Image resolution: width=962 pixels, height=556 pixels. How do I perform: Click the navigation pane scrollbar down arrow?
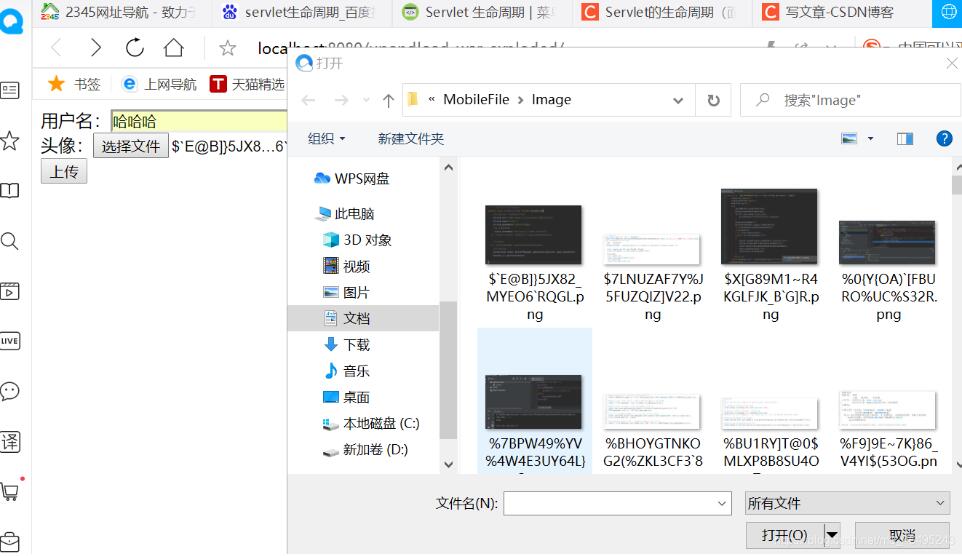pos(448,465)
